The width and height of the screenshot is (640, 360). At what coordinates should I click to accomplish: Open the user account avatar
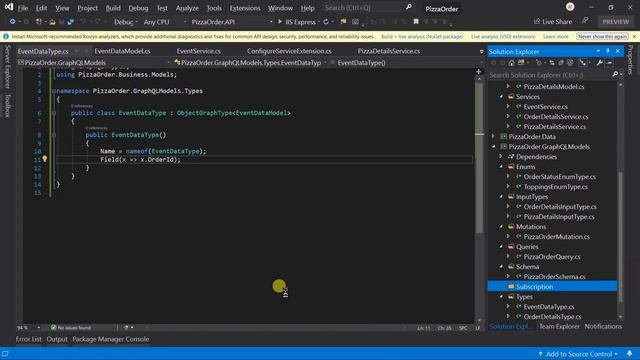[570, 7]
